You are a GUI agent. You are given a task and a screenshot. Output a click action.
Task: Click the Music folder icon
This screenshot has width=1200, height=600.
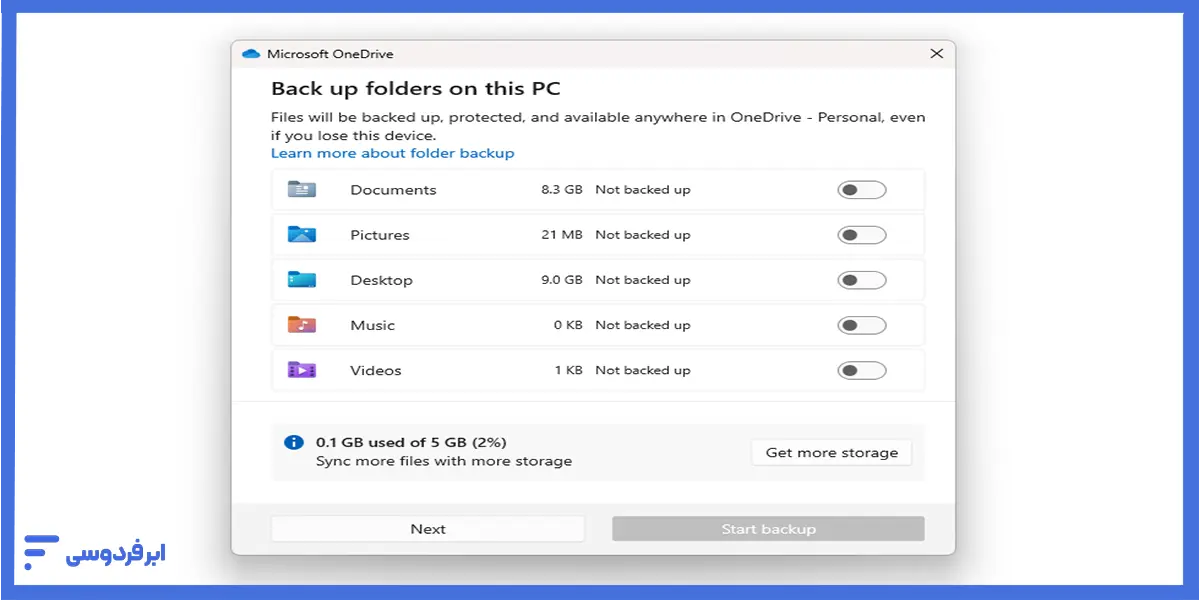[x=302, y=324]
